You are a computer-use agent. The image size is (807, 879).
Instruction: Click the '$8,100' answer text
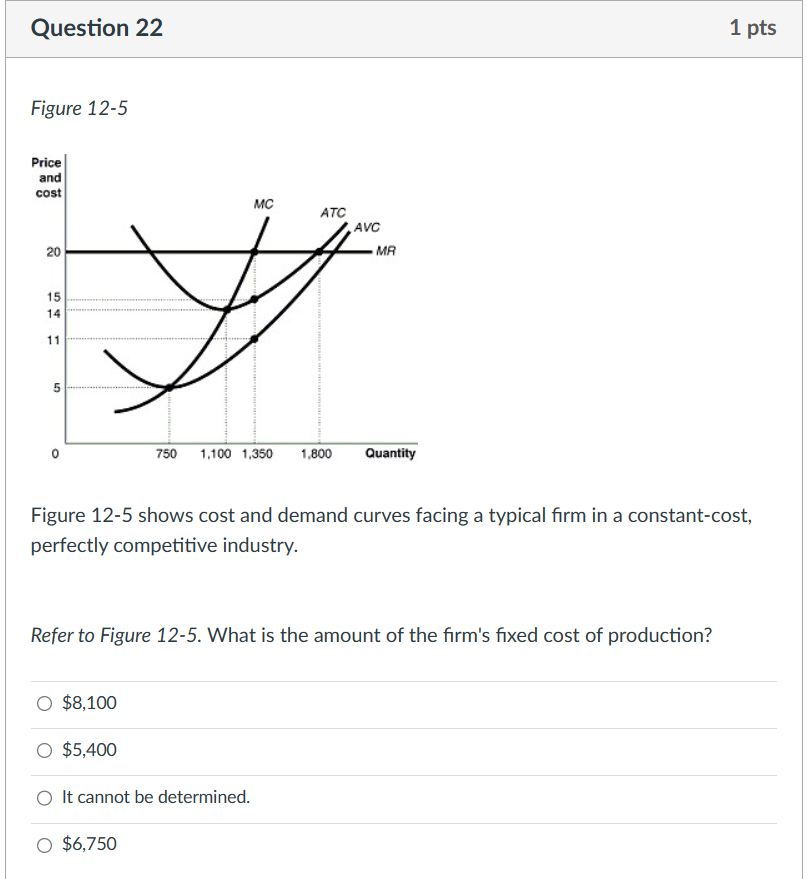(x=91, y=703)
